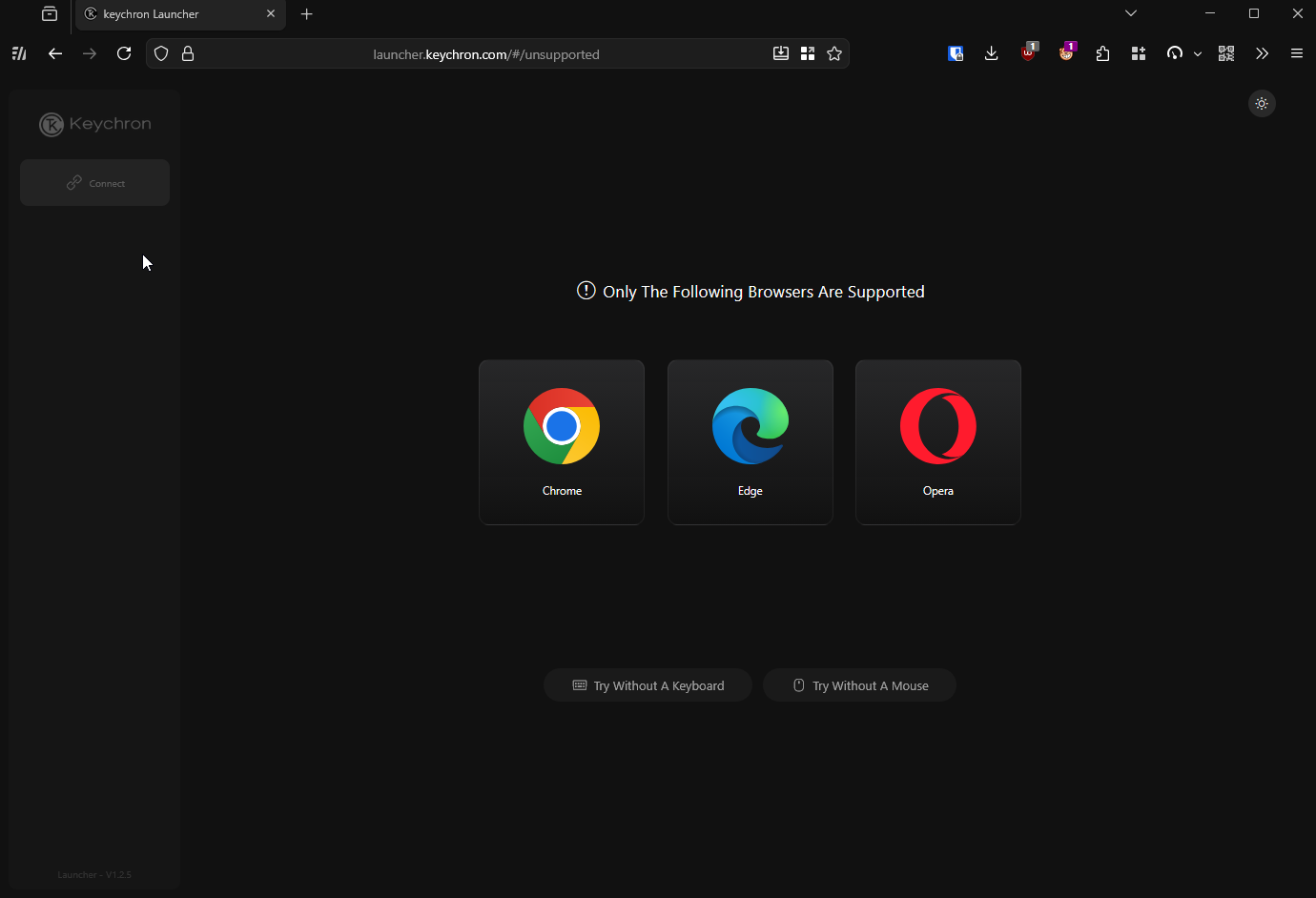Screen dimensions: 1316x898
Task: Show more toolbar tools overflow chevron
Action: [x=1262, y=53]
